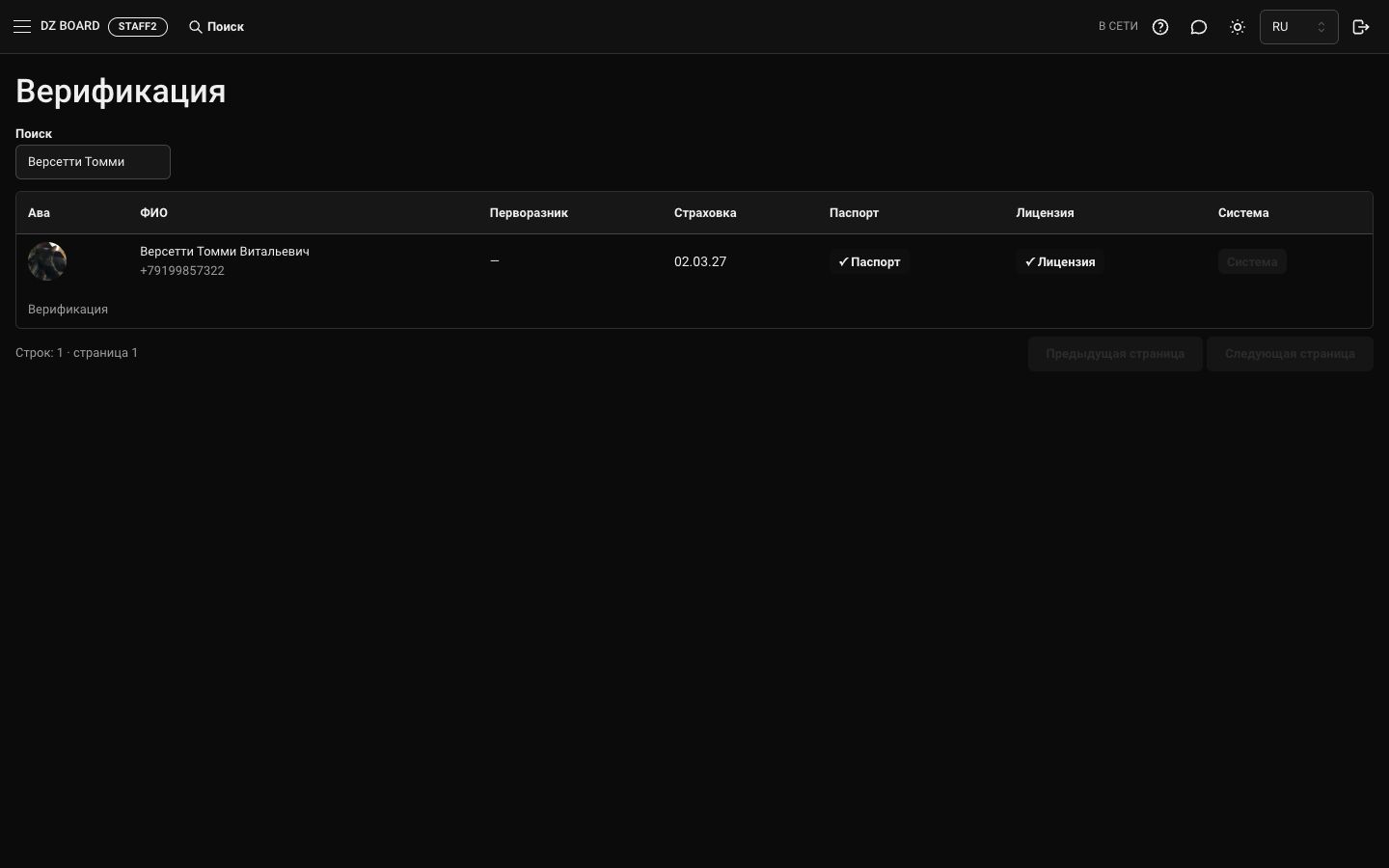Click the magnifier search icon in header

[195, 27]
